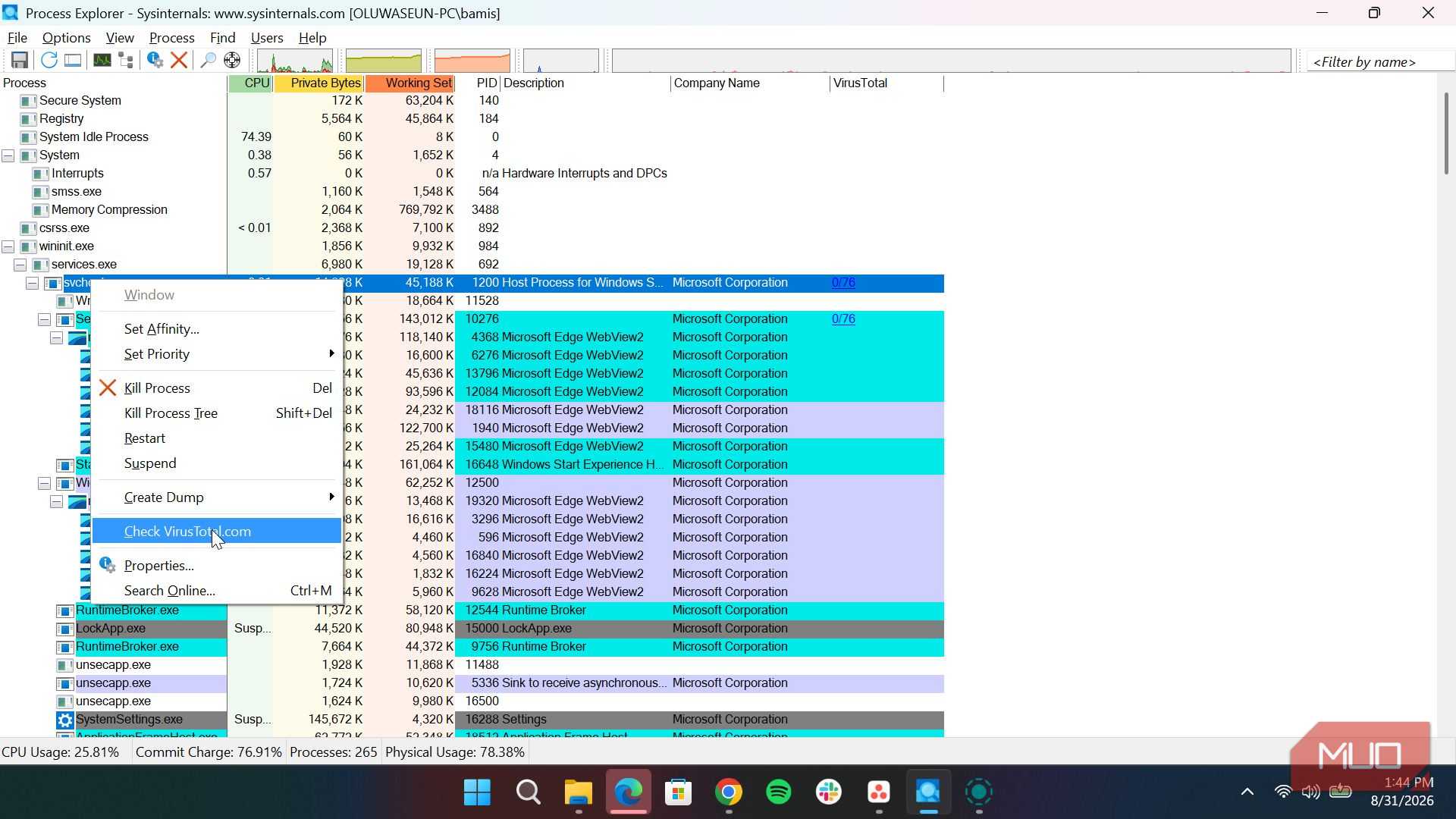Collapse the wininit.exe tree node
The width and height of the screenshot is (1456, 819).
pos(8,246)
